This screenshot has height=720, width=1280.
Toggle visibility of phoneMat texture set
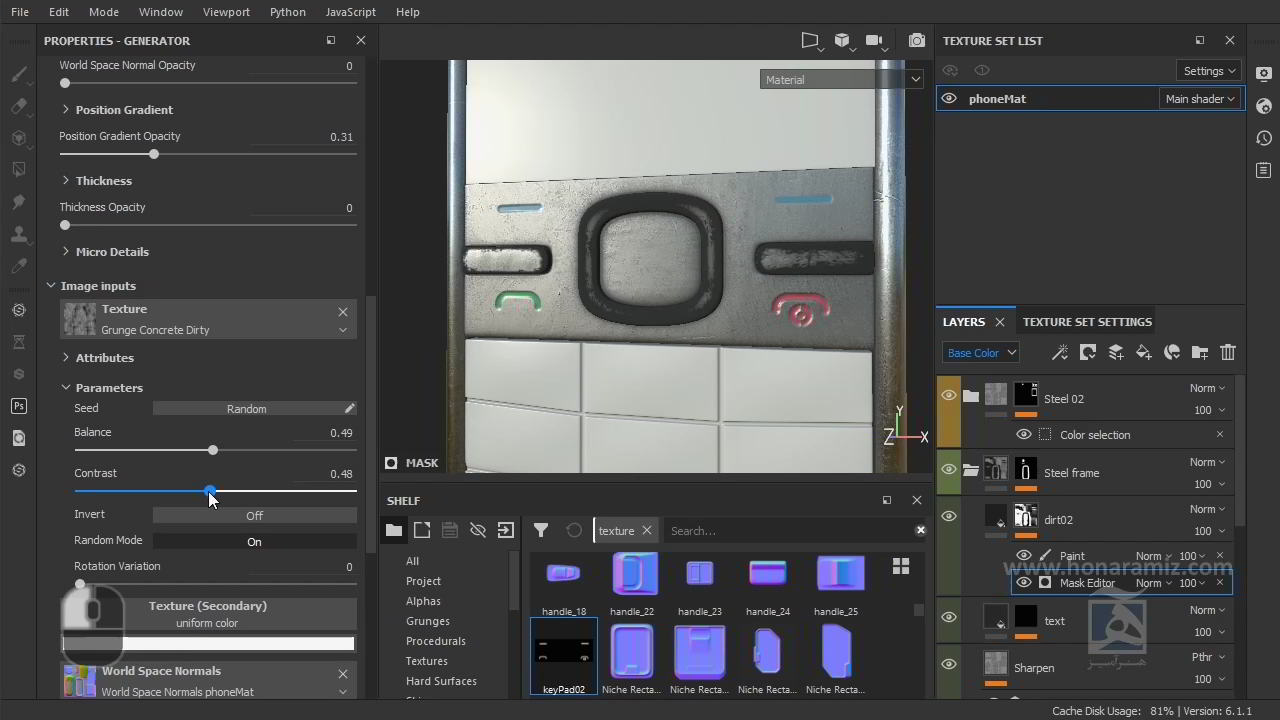[x=949, y=98]
